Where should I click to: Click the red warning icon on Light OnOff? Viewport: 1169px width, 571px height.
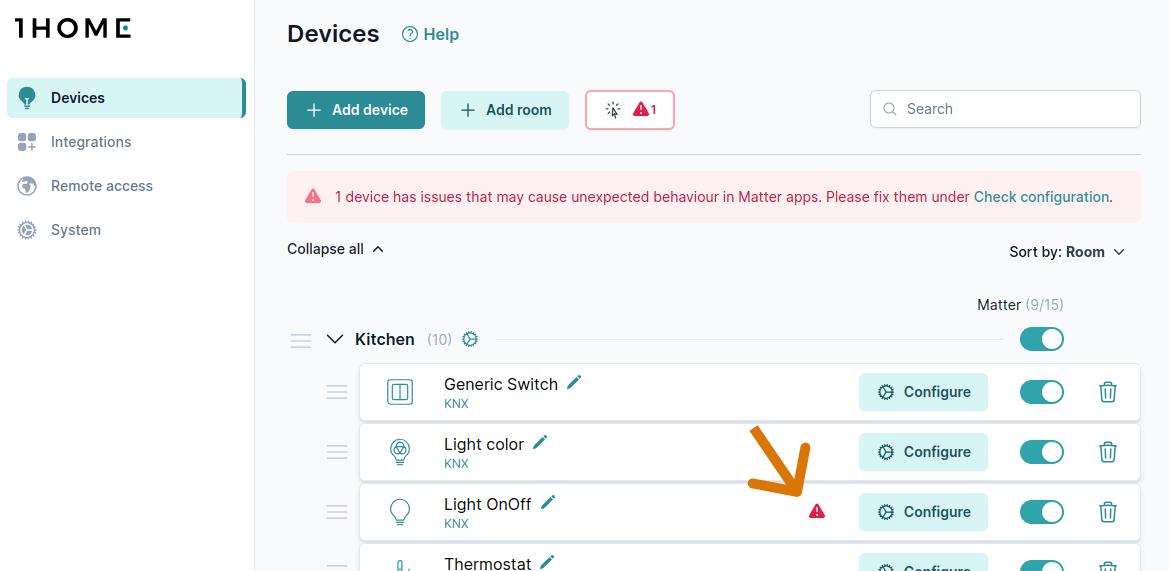(817, 512)
